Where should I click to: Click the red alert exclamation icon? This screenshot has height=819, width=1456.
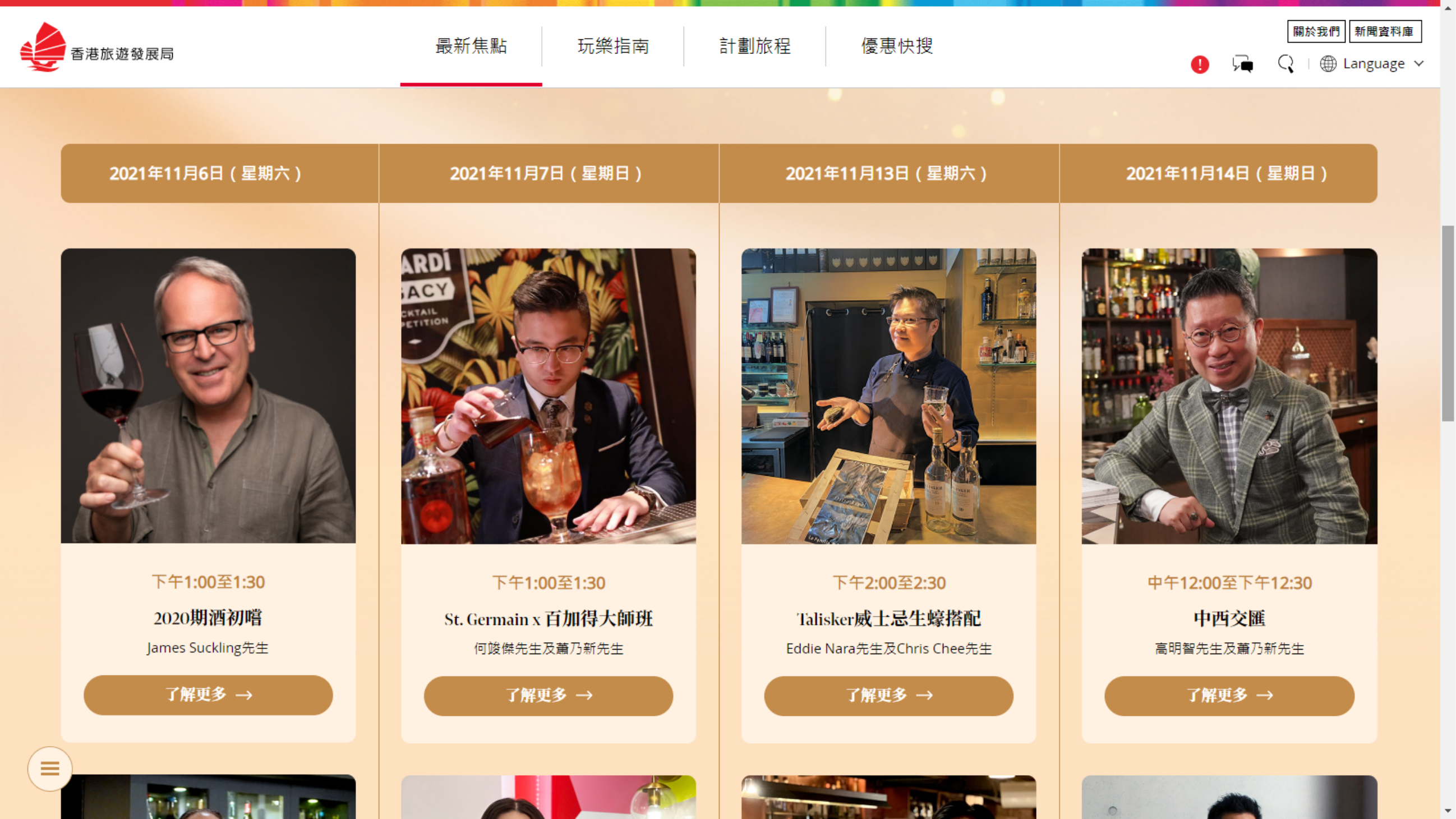1199,65
